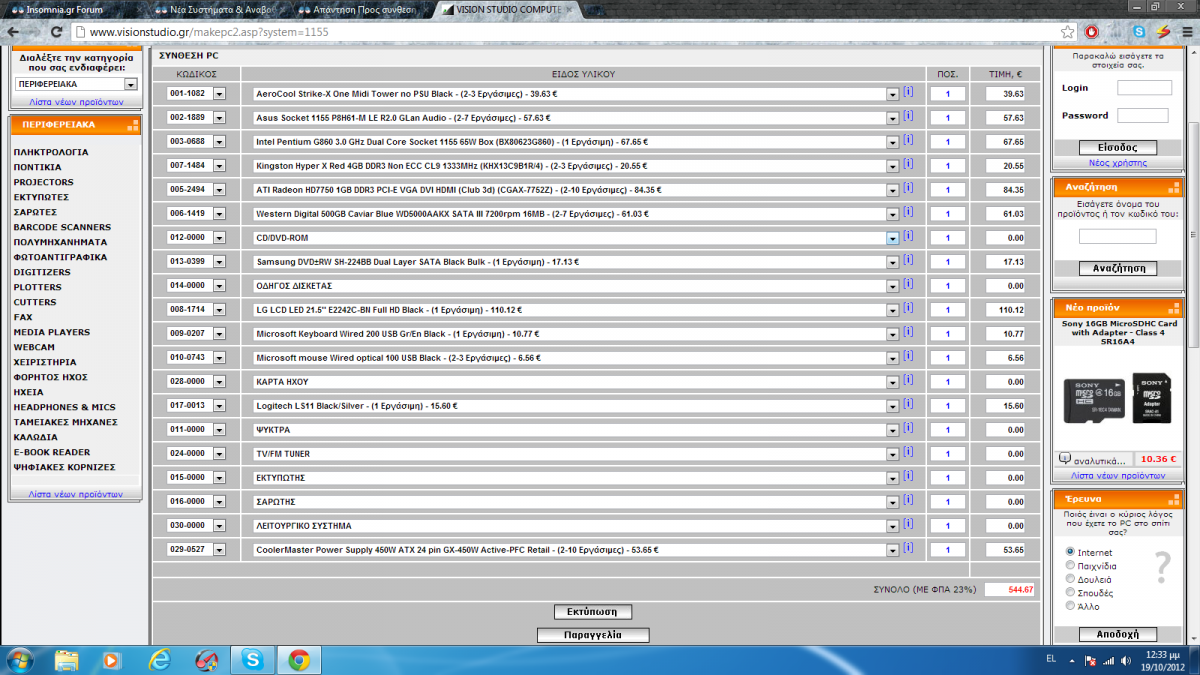Open the Windows Start menu

point(20,659)
